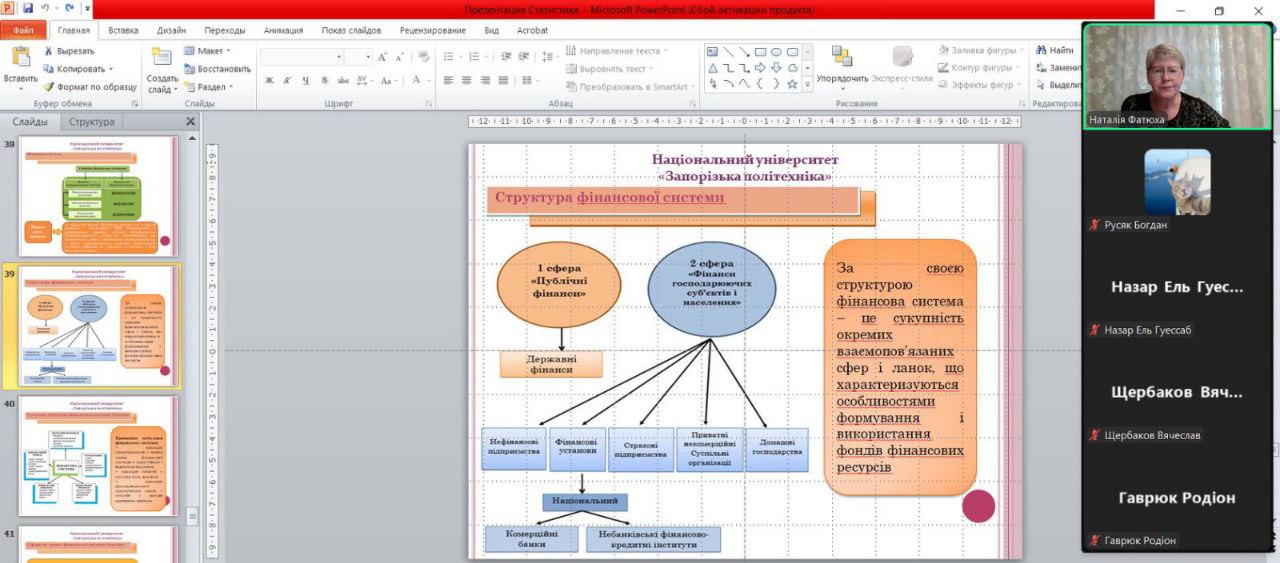Toggle underline formatting (Ч)

click(x=306, y=80)
